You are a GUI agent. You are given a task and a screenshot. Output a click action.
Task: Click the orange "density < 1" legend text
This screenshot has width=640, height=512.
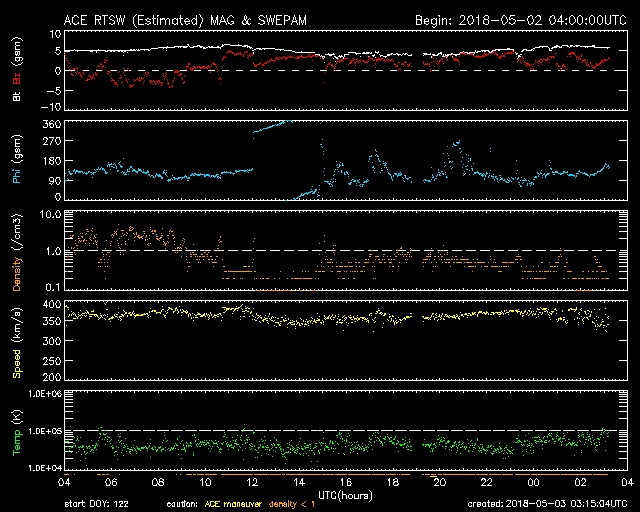pyautogui.click(x=291, y=504)
